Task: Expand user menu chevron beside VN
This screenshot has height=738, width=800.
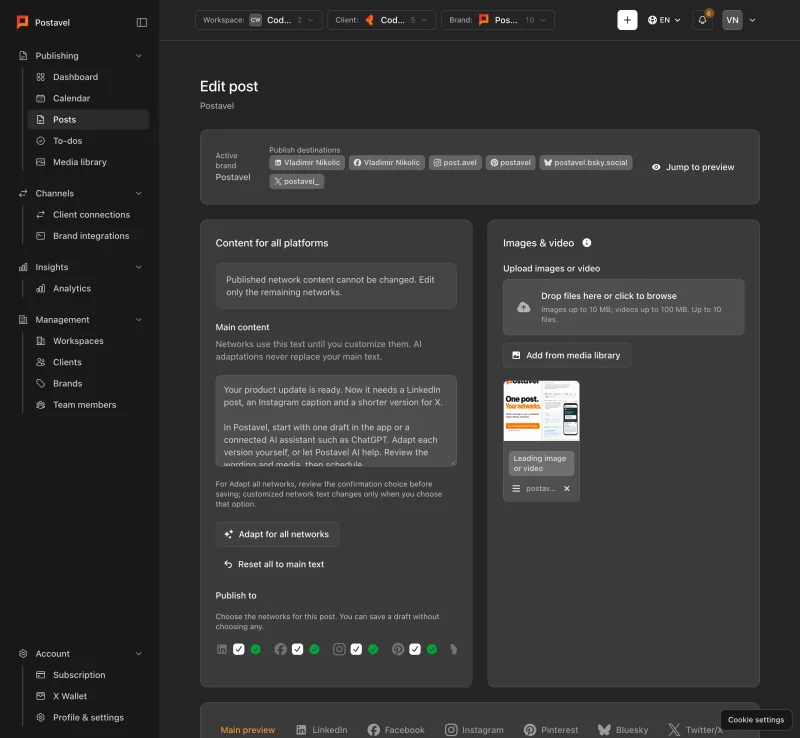Action: (752, 20)
